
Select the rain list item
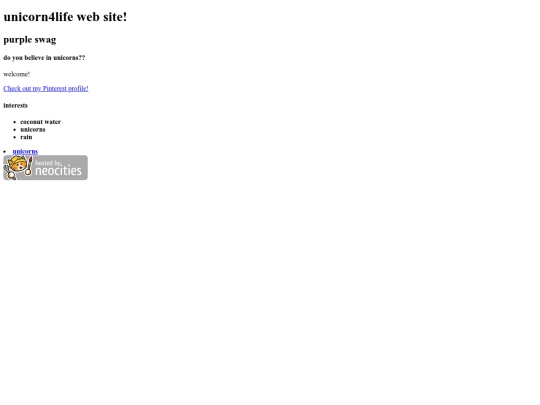26,137
